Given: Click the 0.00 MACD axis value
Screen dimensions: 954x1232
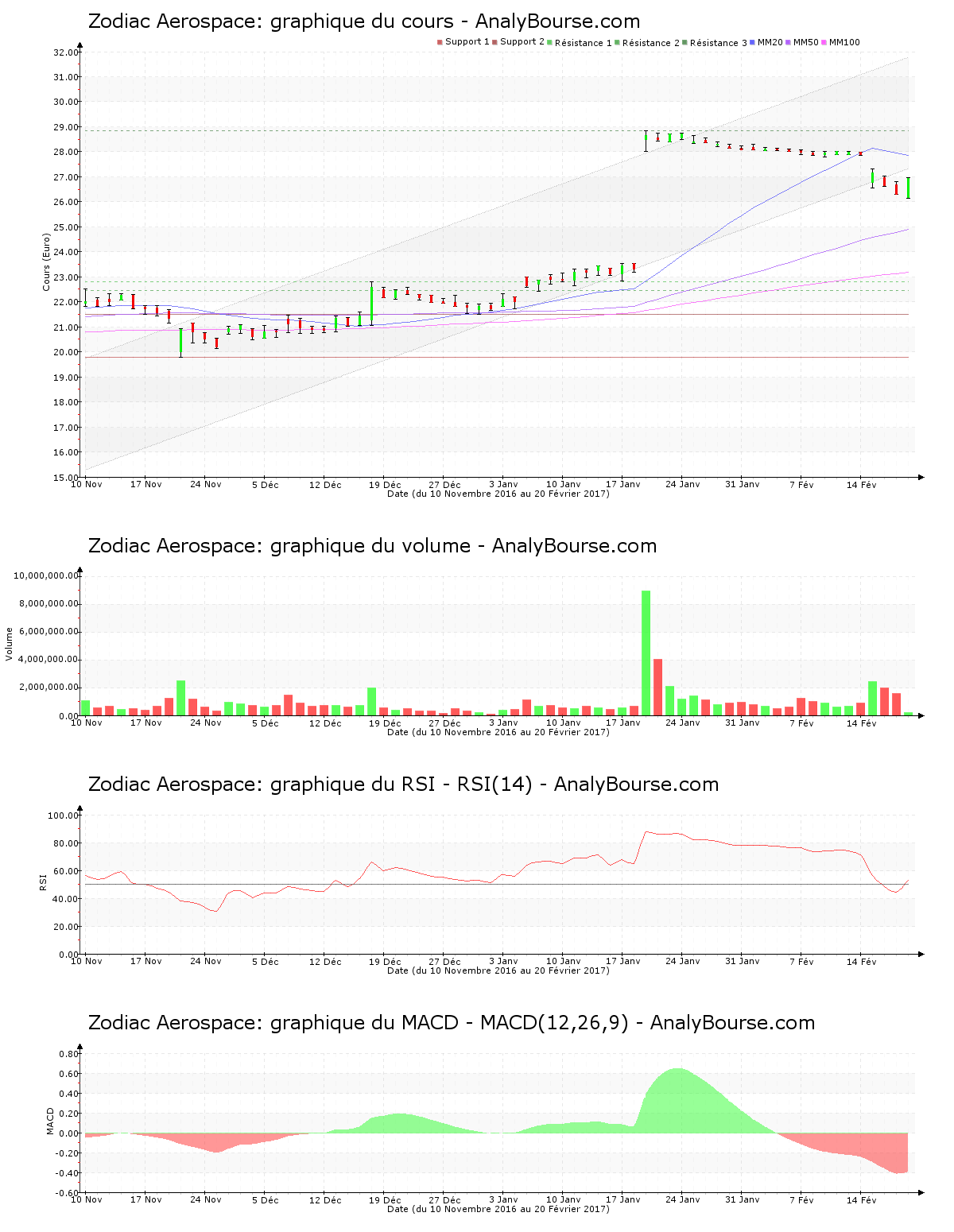Looking at the screenshot, I should (69, 1133).
